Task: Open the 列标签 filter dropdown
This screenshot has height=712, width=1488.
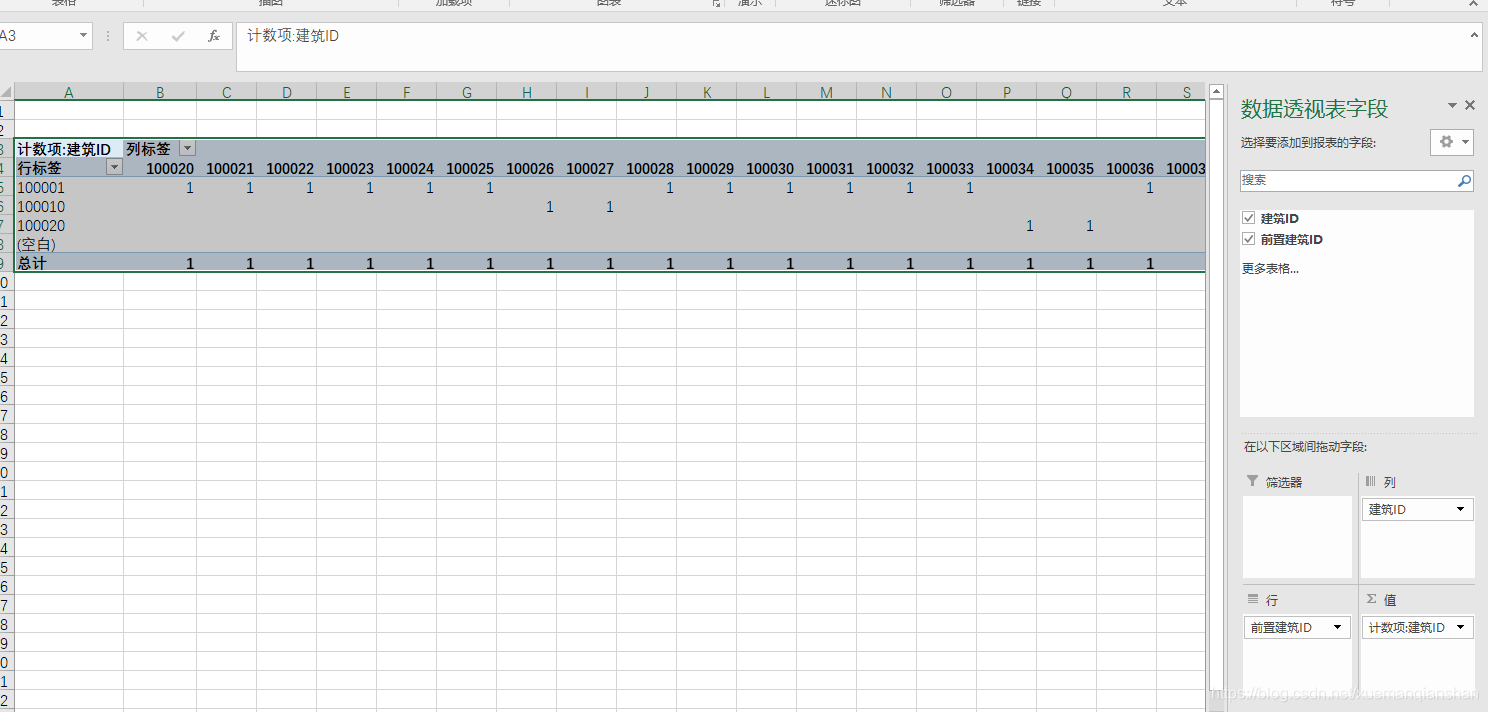Action: [x=187, y=149]
